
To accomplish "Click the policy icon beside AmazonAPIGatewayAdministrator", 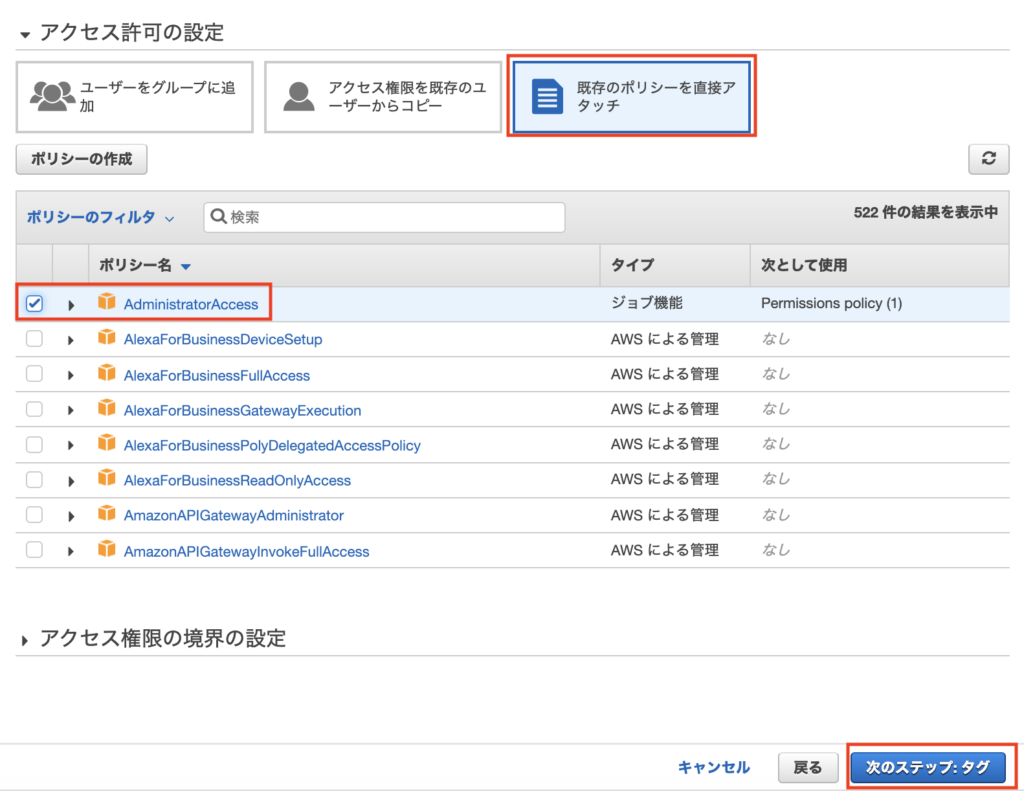I will point(107,515).
